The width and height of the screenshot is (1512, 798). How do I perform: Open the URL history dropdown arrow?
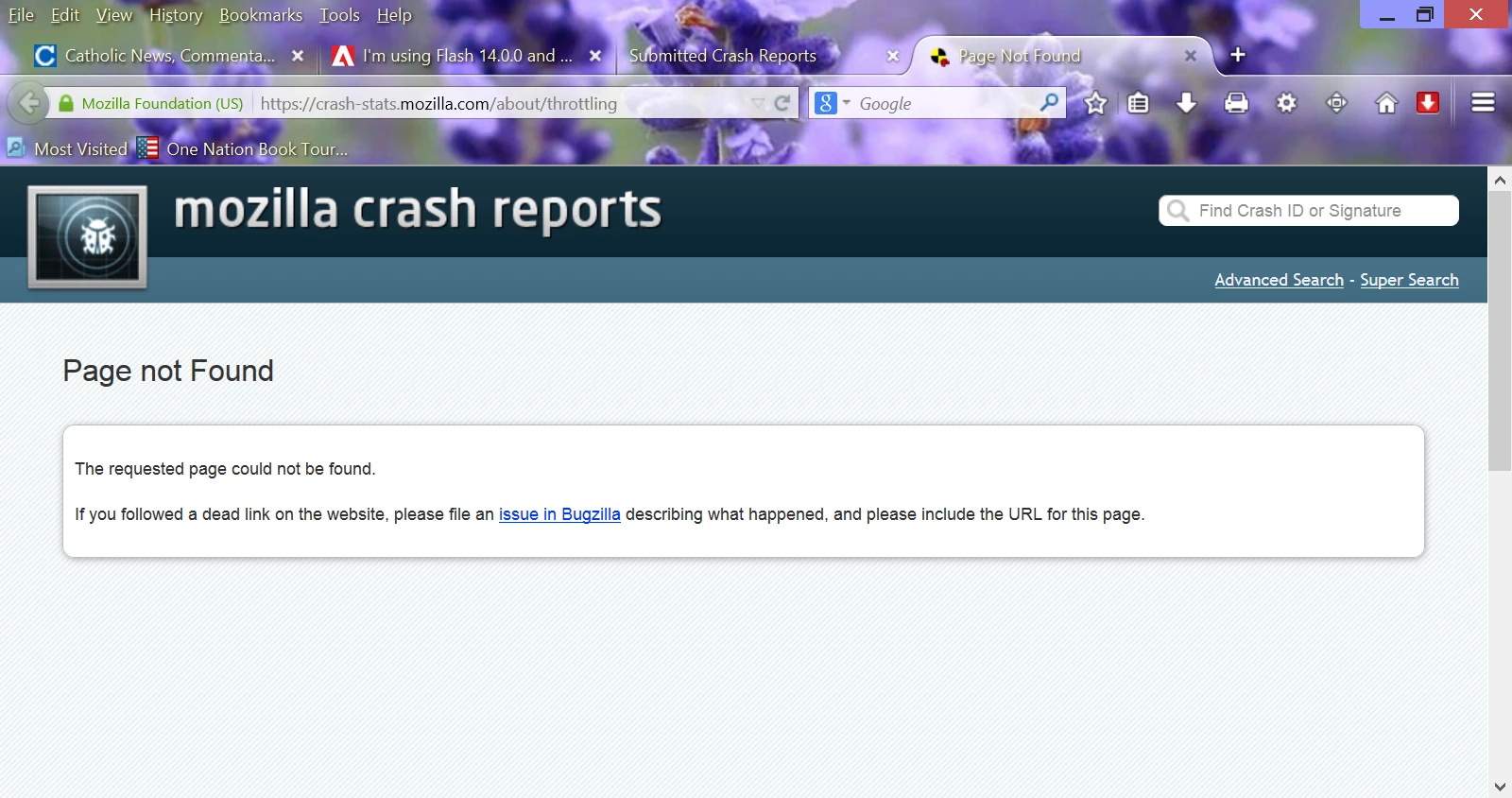(x=758, y=104)
